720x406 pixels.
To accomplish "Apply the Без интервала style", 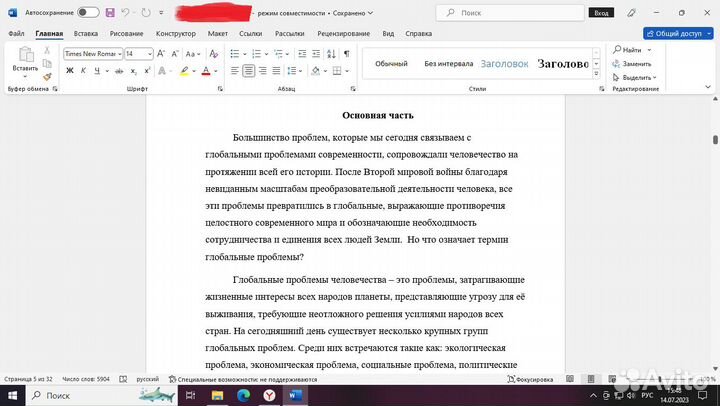I will (x=449, y=64).
